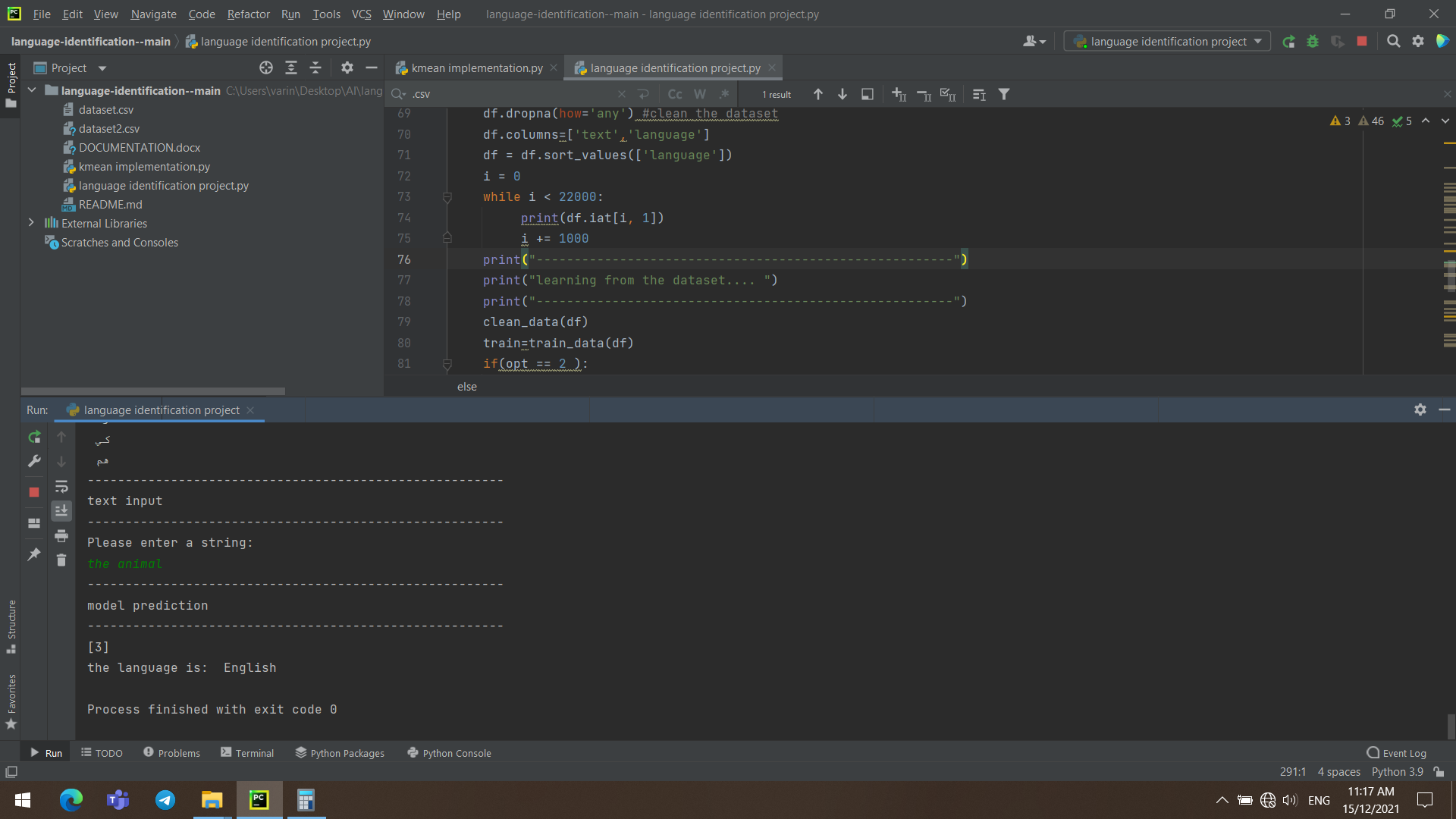
Task: Toggle soft-wrap in the Run console
Action: click(x=61, y=486)
